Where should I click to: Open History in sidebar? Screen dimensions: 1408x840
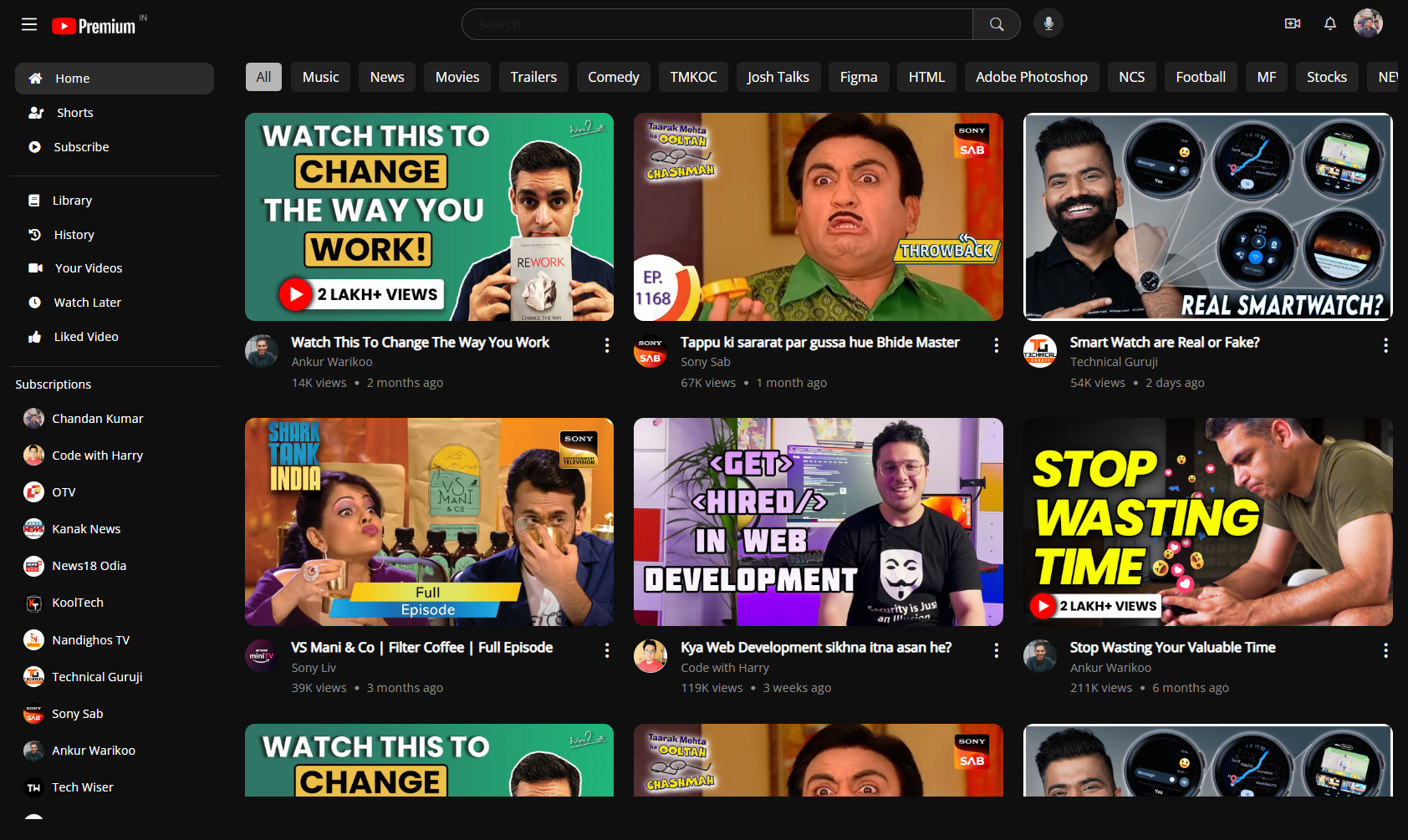coord(115,235)
